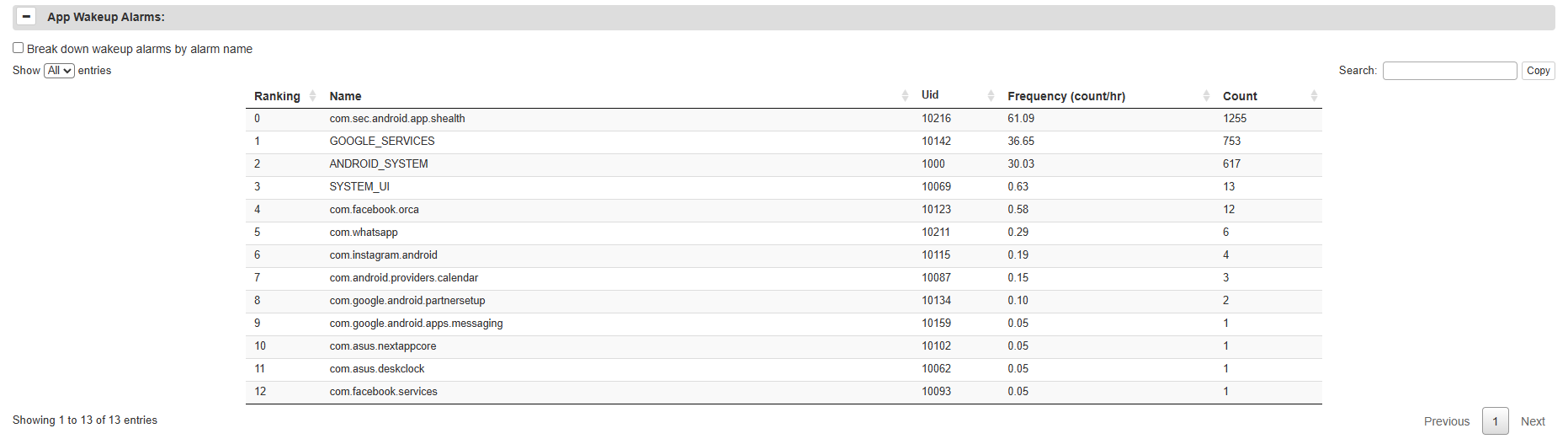Enable break down wakeup alarms checkbox
This screenshot has height=439, width=1568.
pos(18,48)
